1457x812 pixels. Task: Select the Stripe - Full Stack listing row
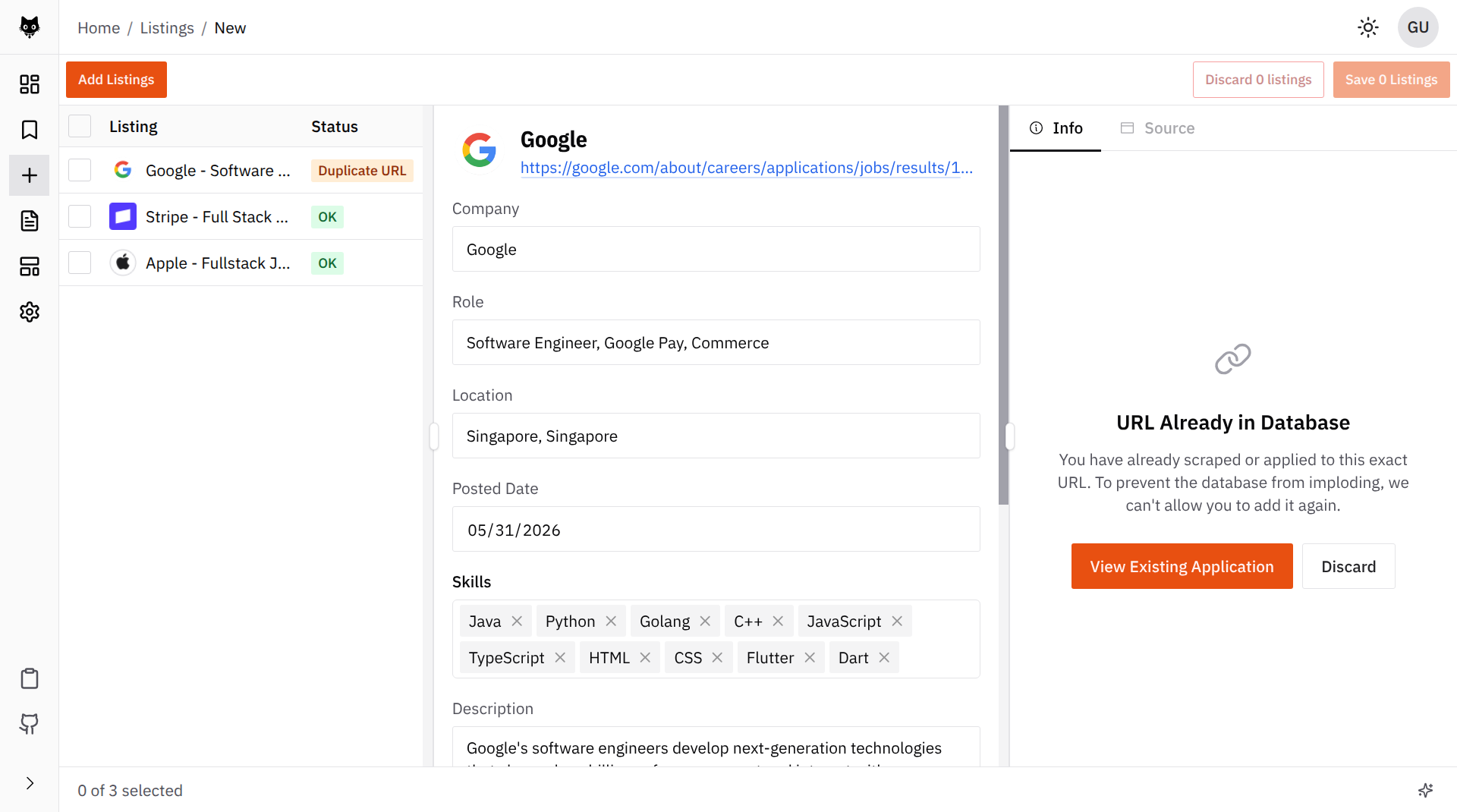[241, 216]
